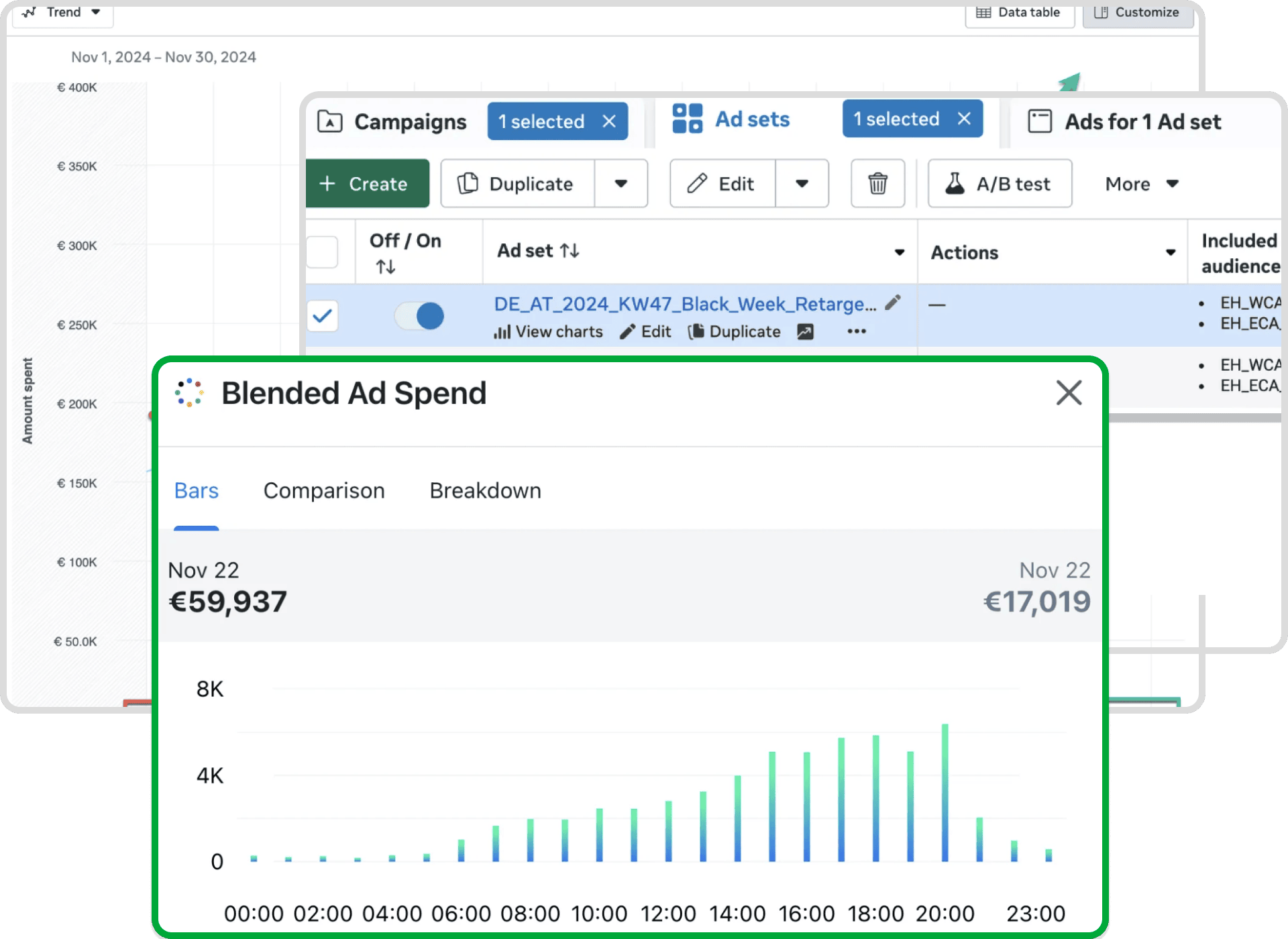
Task: Click the € 400K axis label
Action: coord(77,88)
